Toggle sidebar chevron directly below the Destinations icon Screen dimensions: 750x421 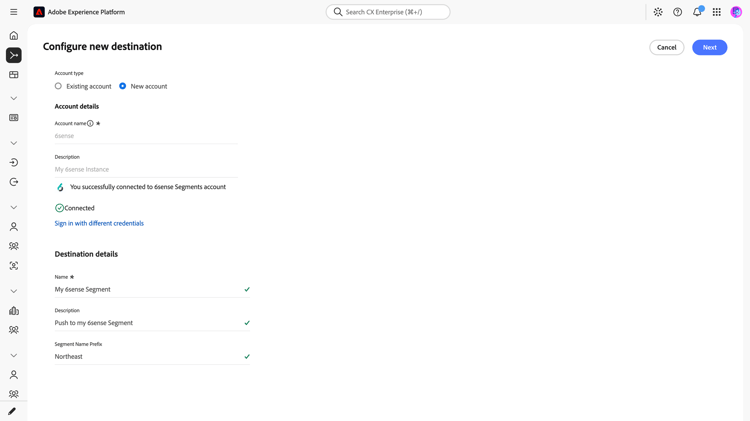coord(13,207)
